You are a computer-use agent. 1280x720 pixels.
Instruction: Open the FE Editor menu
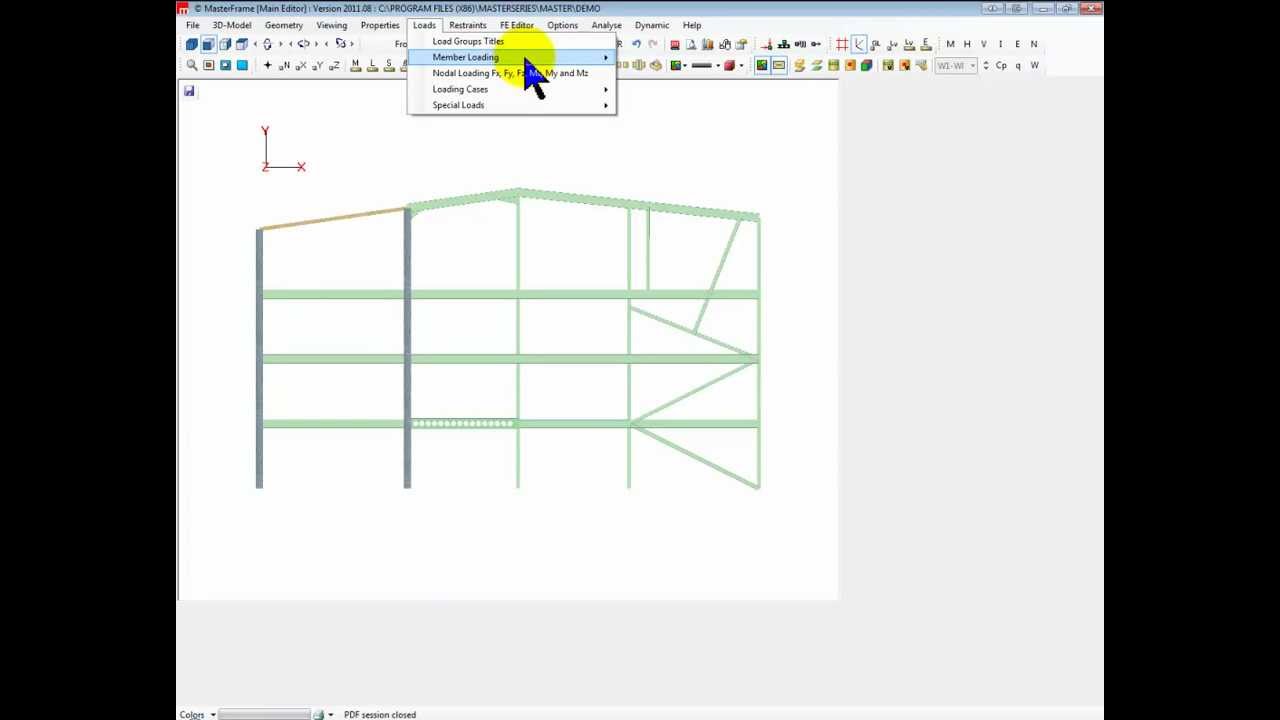pos(517,25)
